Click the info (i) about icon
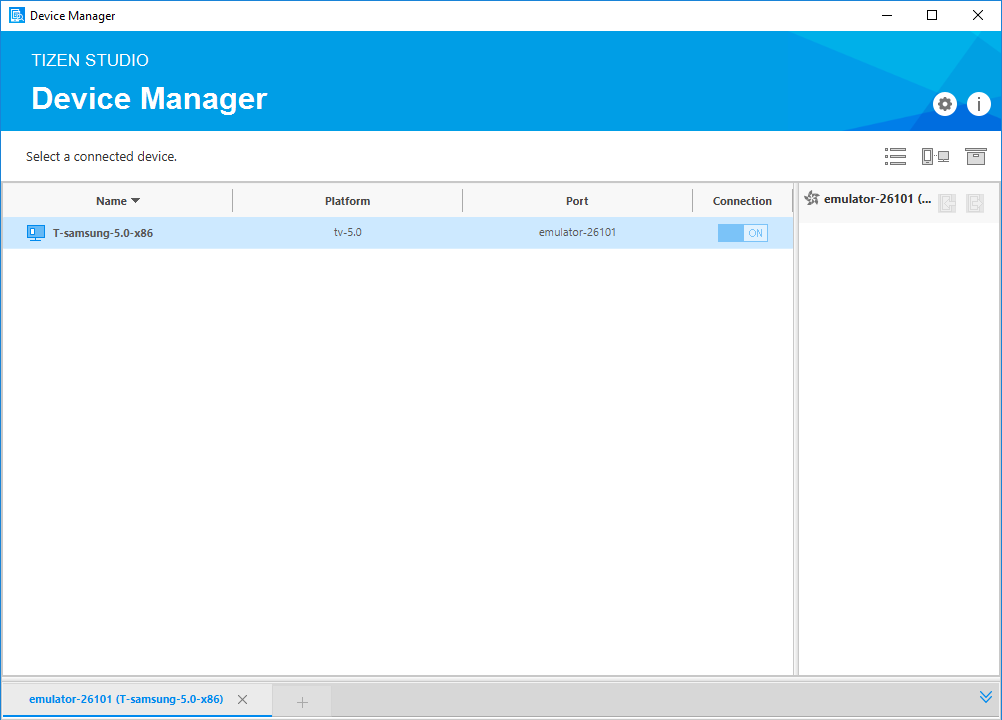 [978, 104]
